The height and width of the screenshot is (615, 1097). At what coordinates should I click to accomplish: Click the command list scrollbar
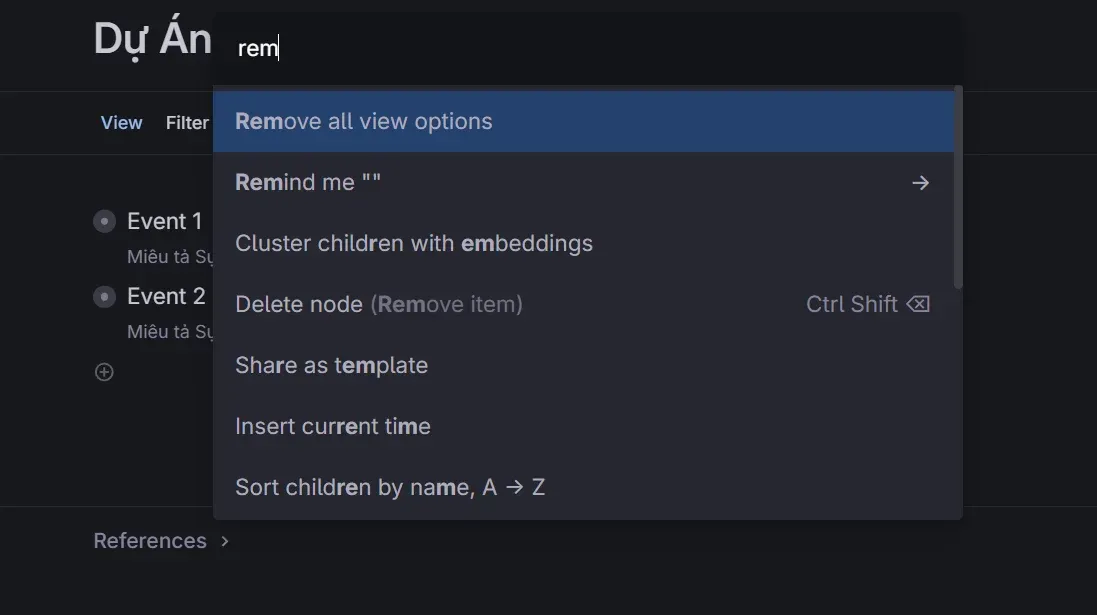pos(958,188)
